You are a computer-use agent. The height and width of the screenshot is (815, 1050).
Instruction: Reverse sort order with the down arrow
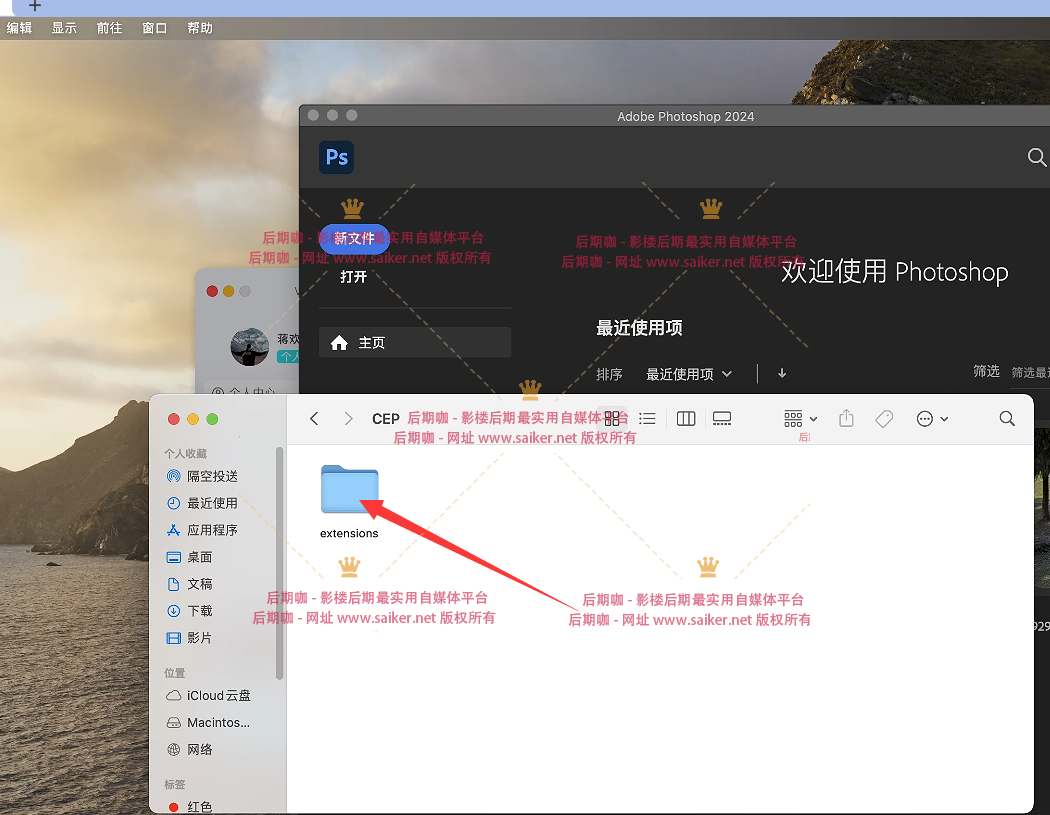point(782,374)
